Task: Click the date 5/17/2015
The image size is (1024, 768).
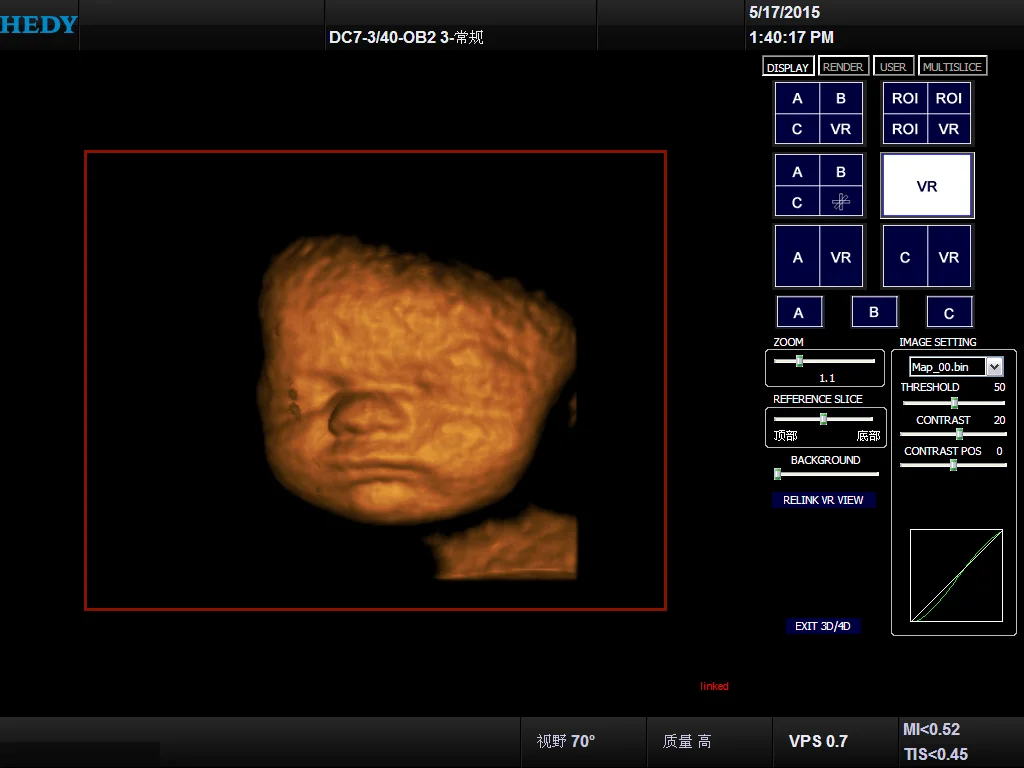Action: (784, 12)
